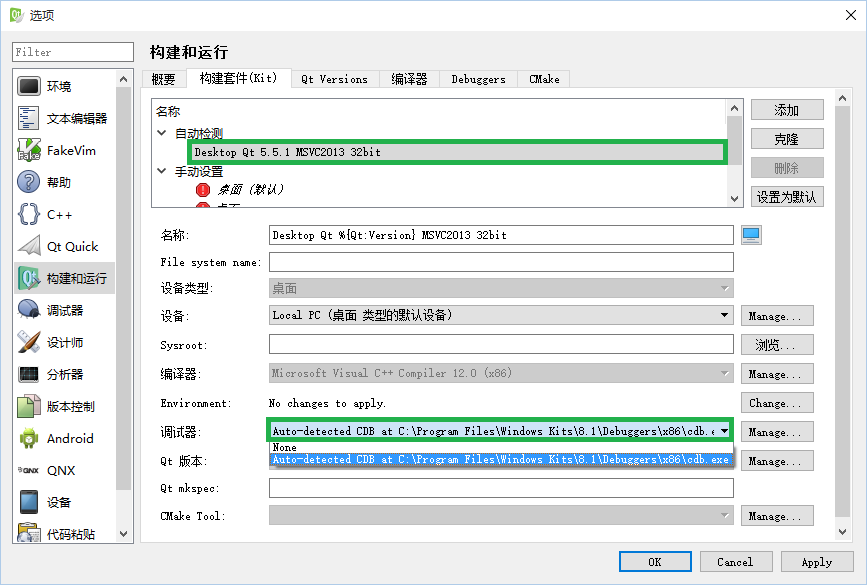Select the 桌面 (默认) kit entry
This screenshot has height=585, width=867.
(251, 190)
